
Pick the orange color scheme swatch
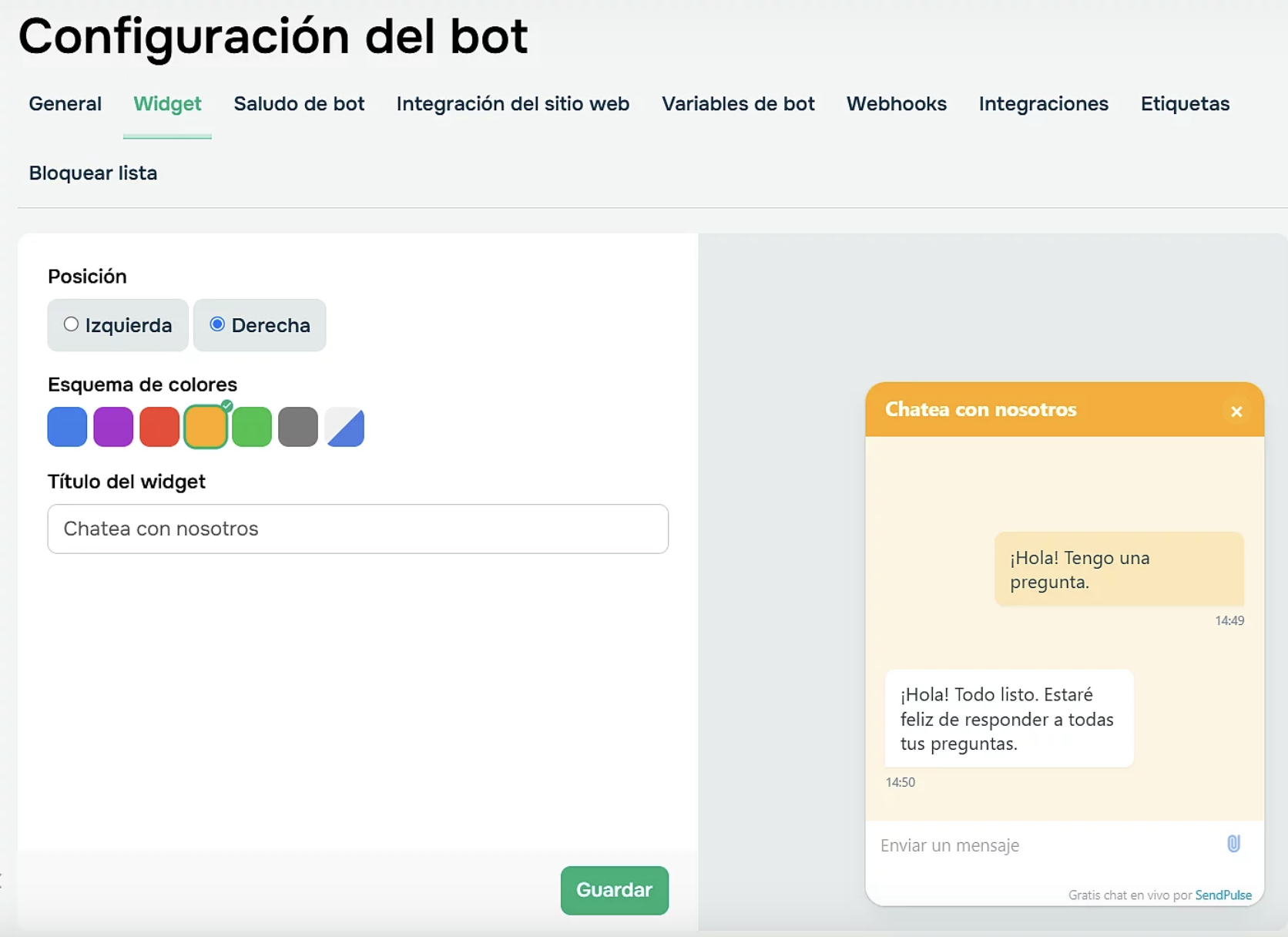206,427
